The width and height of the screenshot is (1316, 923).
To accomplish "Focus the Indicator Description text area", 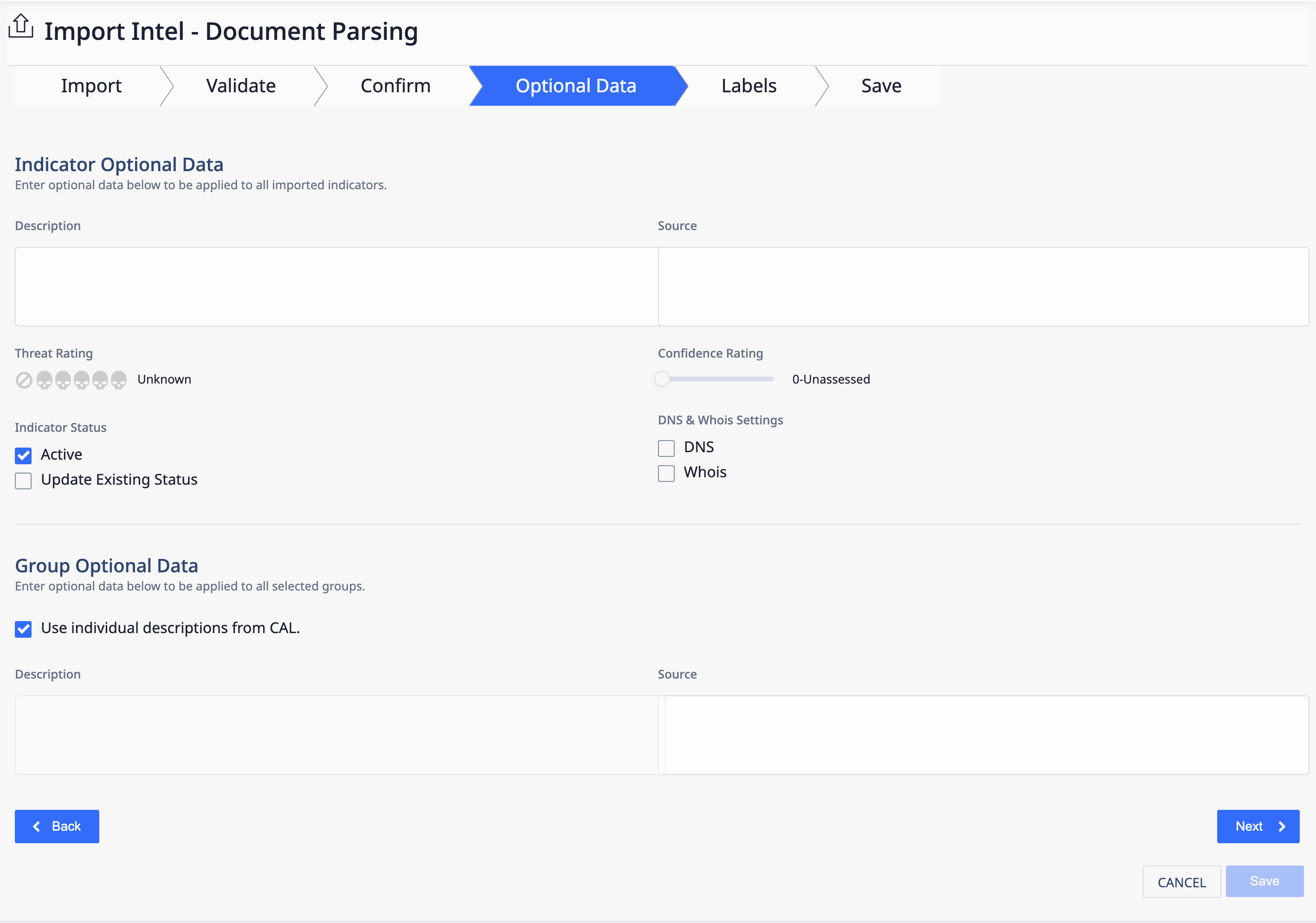I will coord(336,287).
